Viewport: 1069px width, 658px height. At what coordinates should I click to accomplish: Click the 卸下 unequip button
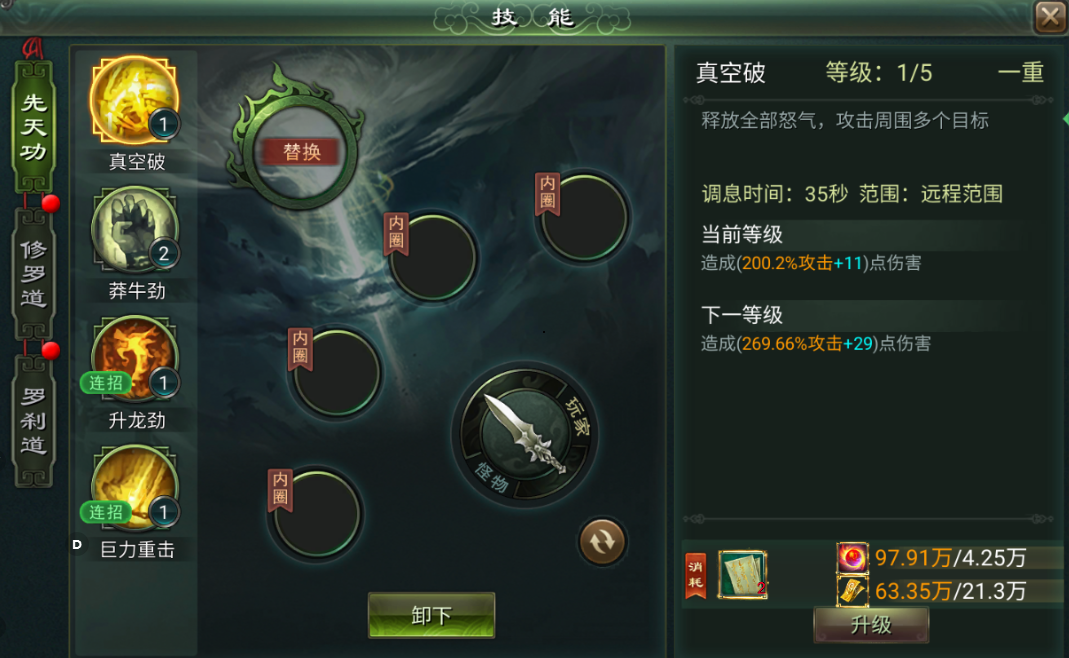[431, 615]
